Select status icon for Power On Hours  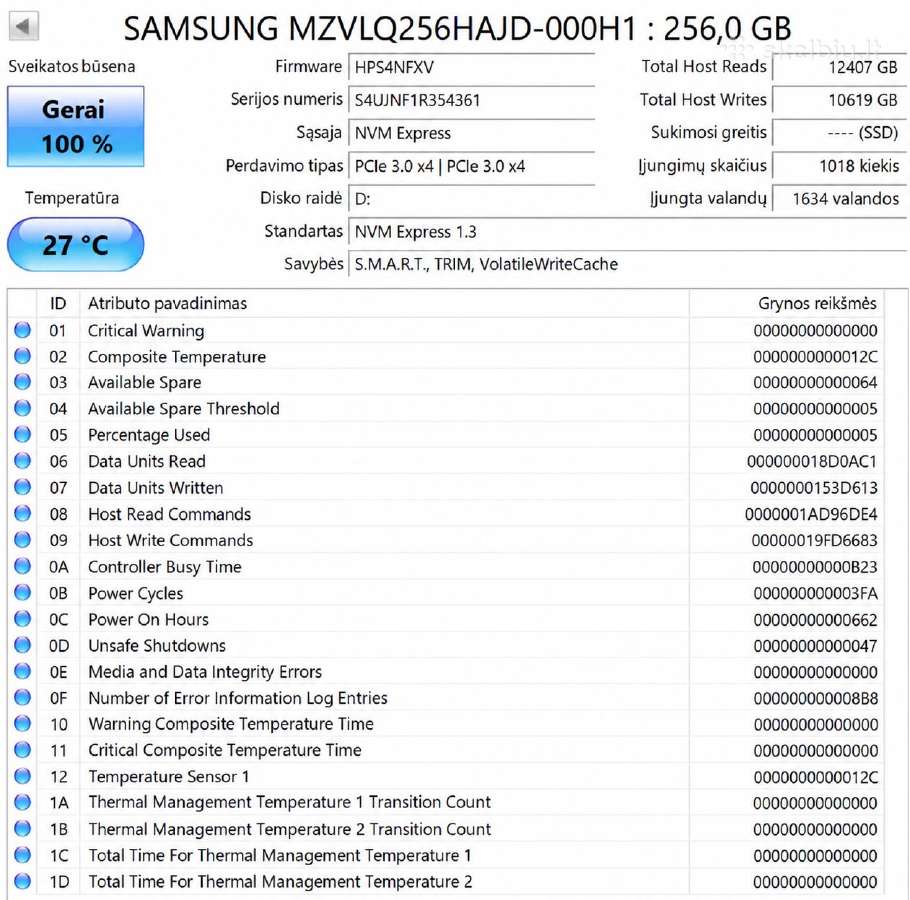[23, 619]
